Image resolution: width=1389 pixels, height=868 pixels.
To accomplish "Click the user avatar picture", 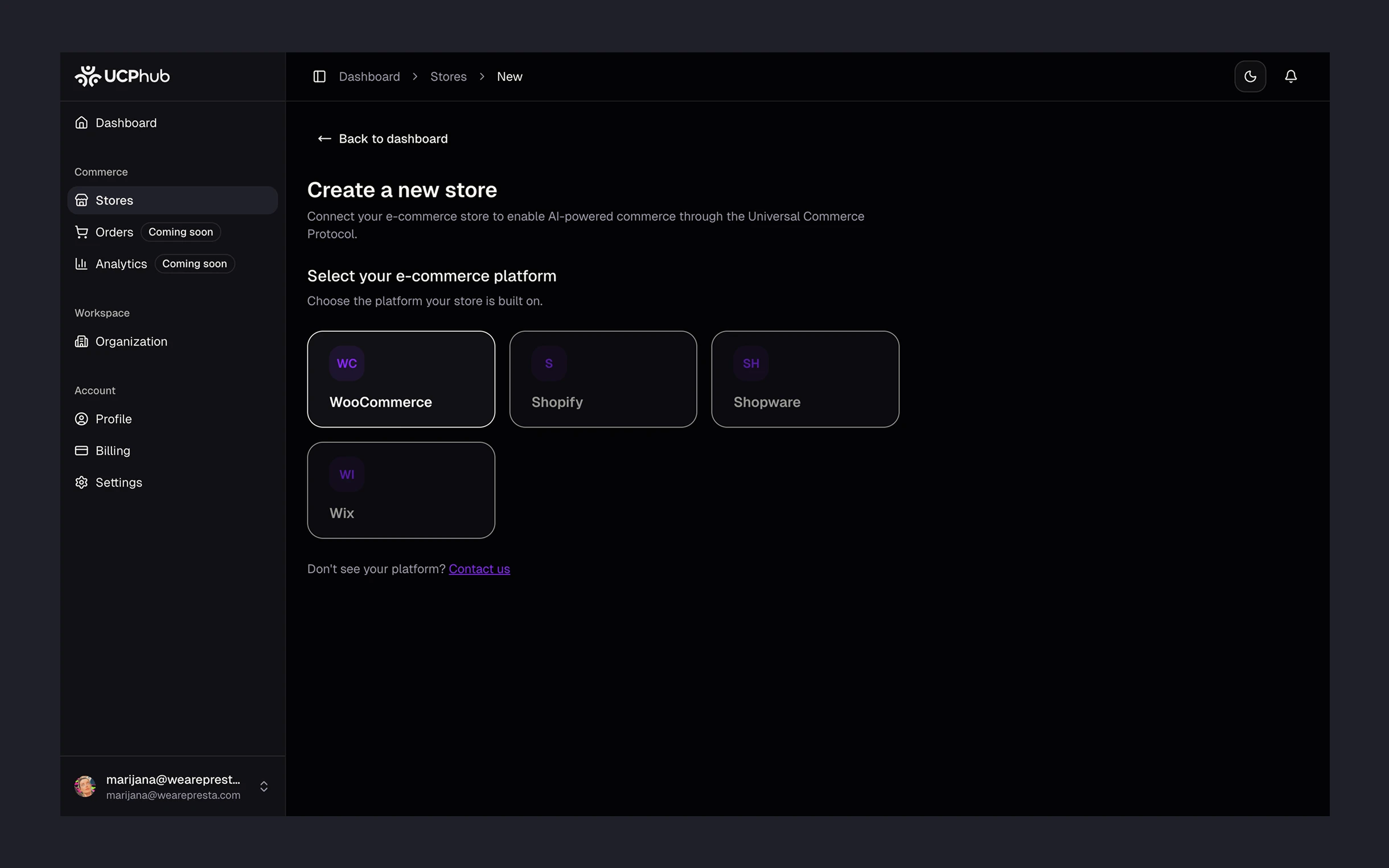I will (85, 787).
